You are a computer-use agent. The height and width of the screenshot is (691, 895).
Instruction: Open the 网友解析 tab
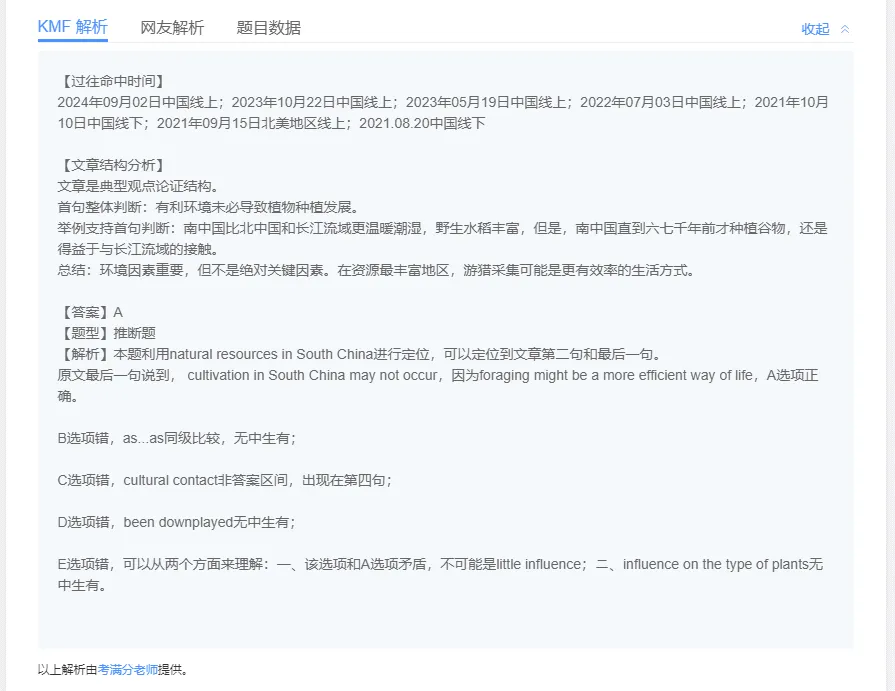172,28
